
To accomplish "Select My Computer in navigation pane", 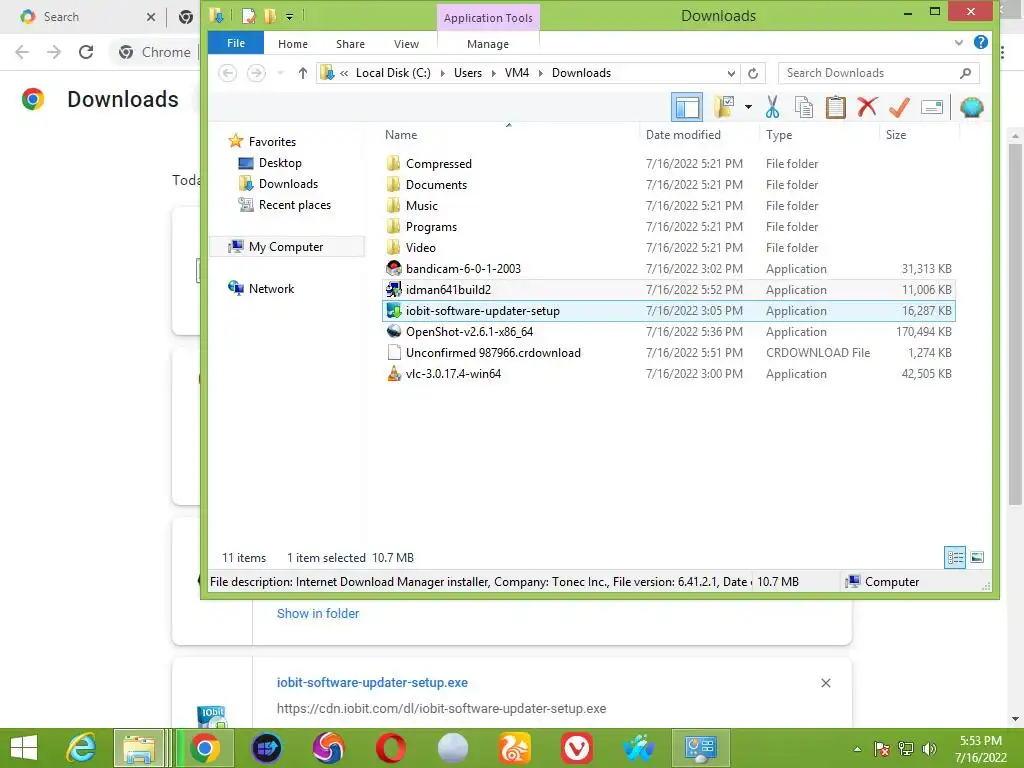I will [286, 247].
